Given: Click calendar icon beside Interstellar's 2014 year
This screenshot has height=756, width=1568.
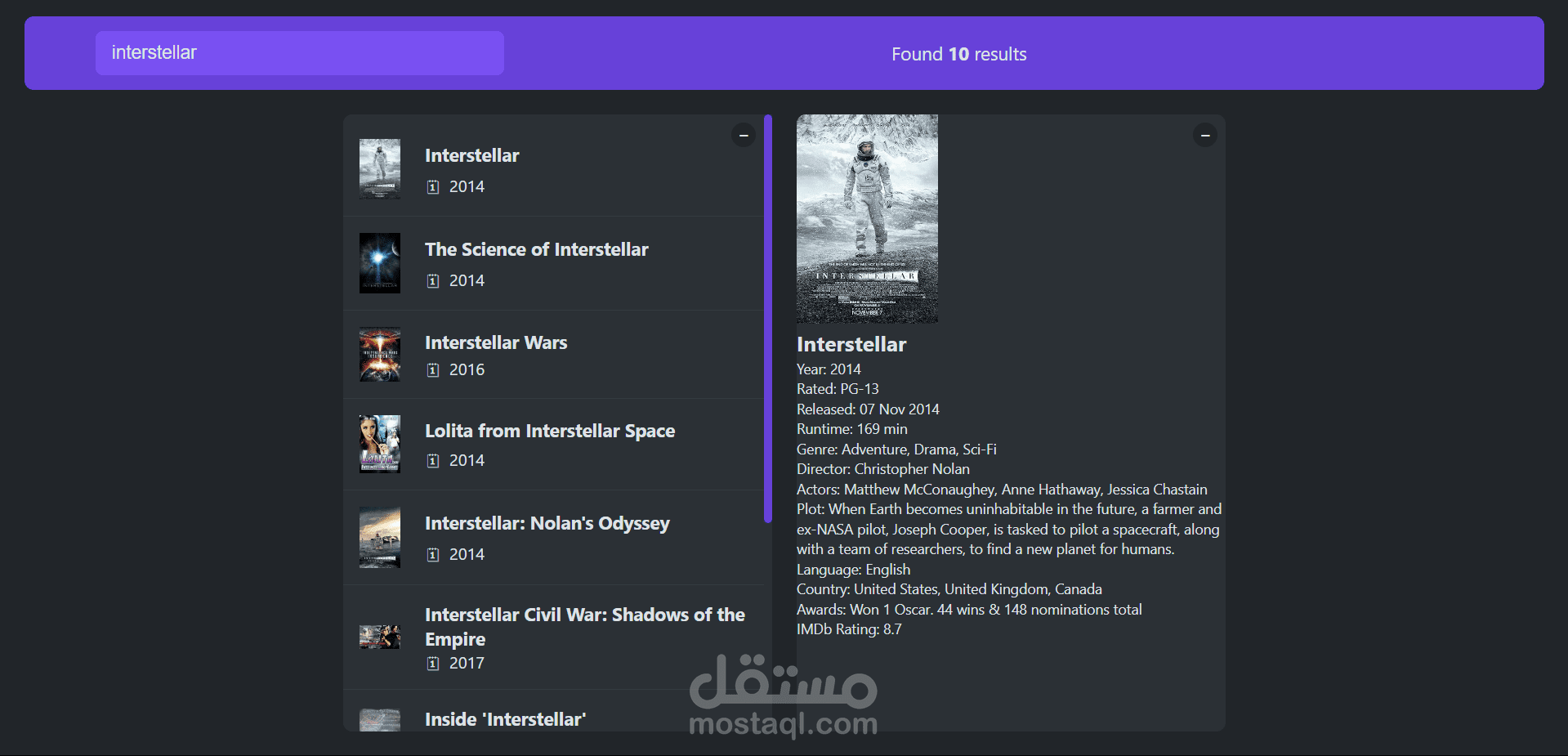Looking at the screenshot, I should pyautogui.click(x=433, y=187).
